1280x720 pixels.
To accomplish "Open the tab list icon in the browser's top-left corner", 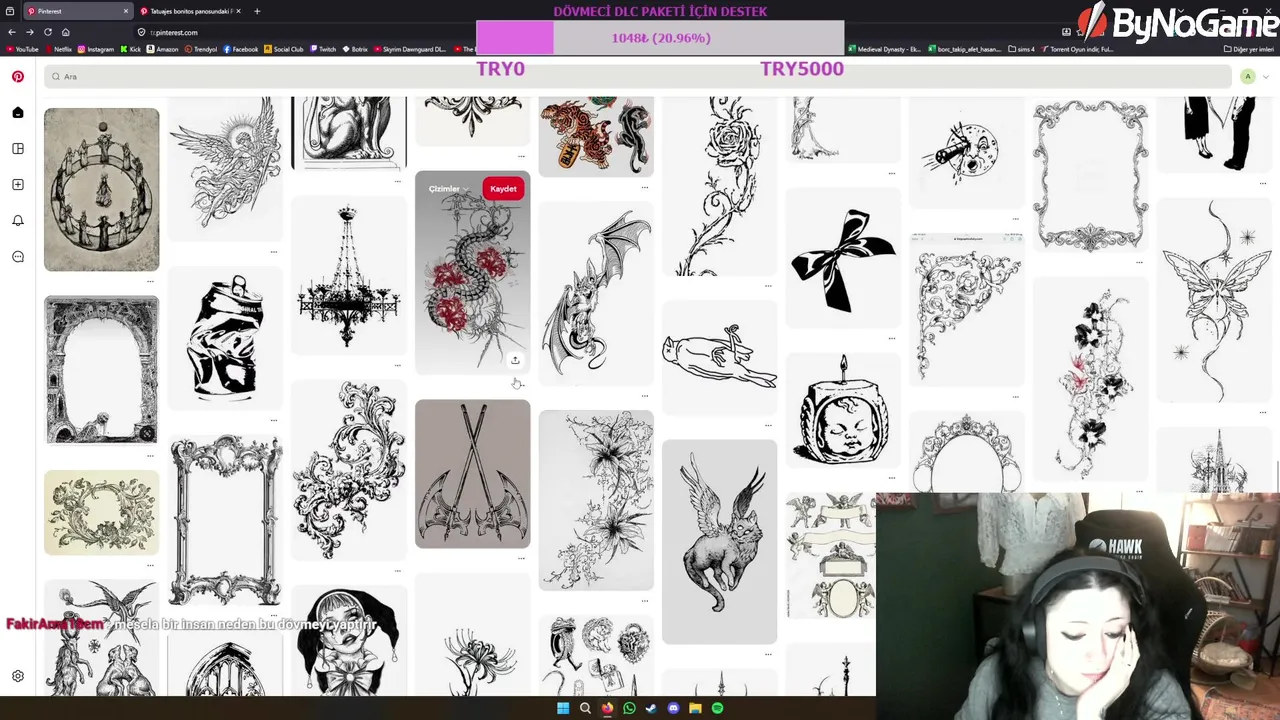I will [x=11, y=11].
